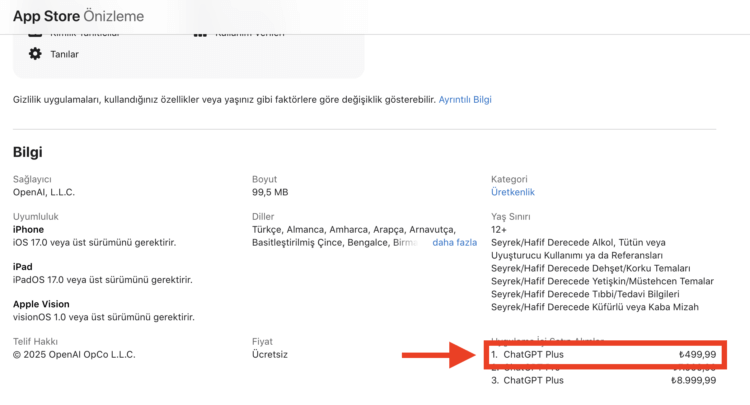The height and width of the screenshot is (405, 750).
Task: Click the iPadOS 17.0 requirement text
Action: pos(103,280)
